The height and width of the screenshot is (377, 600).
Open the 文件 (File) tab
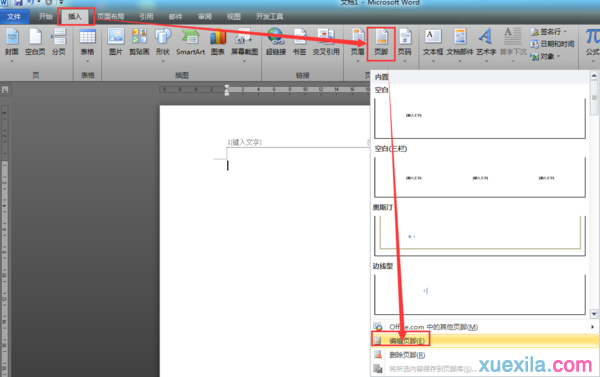point(14,16)
